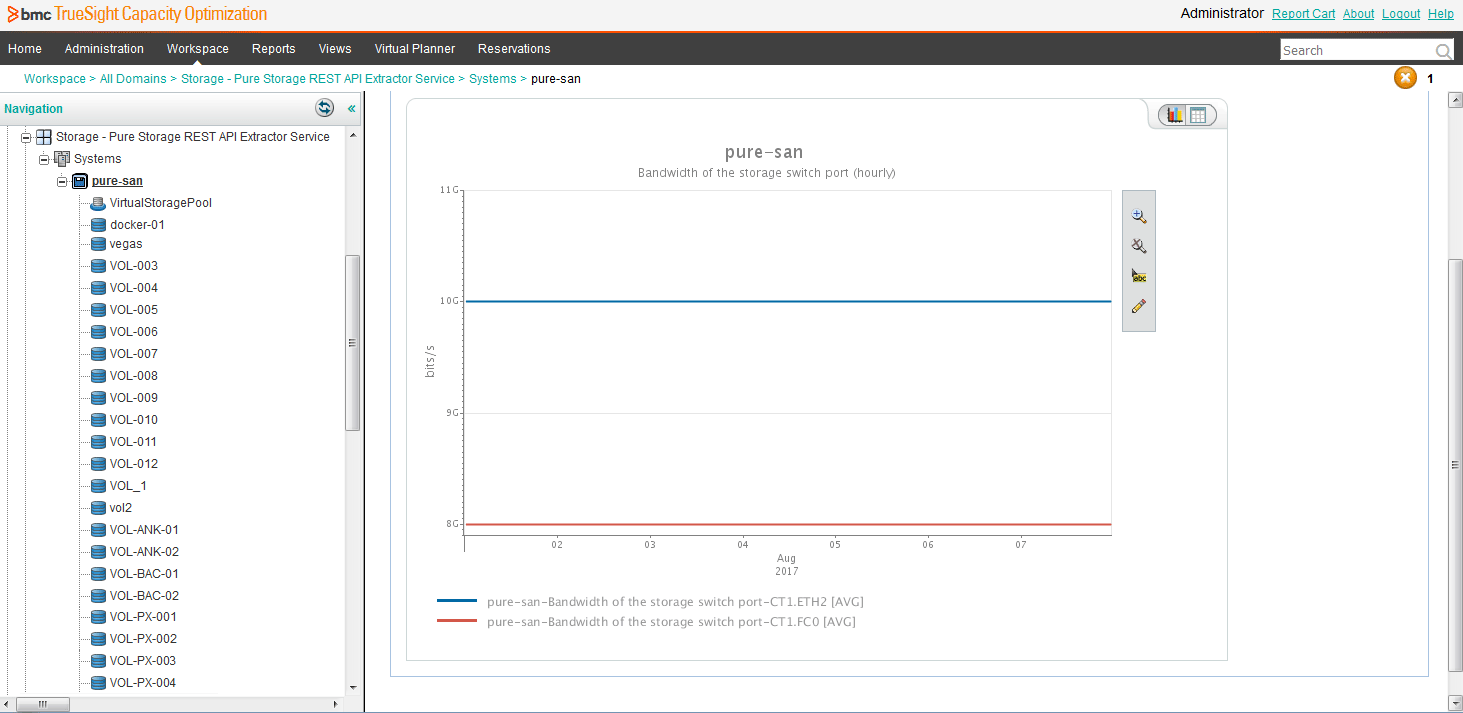1463x713 pixels.
Task: Open the Reports menu
Action: point(274,49)
